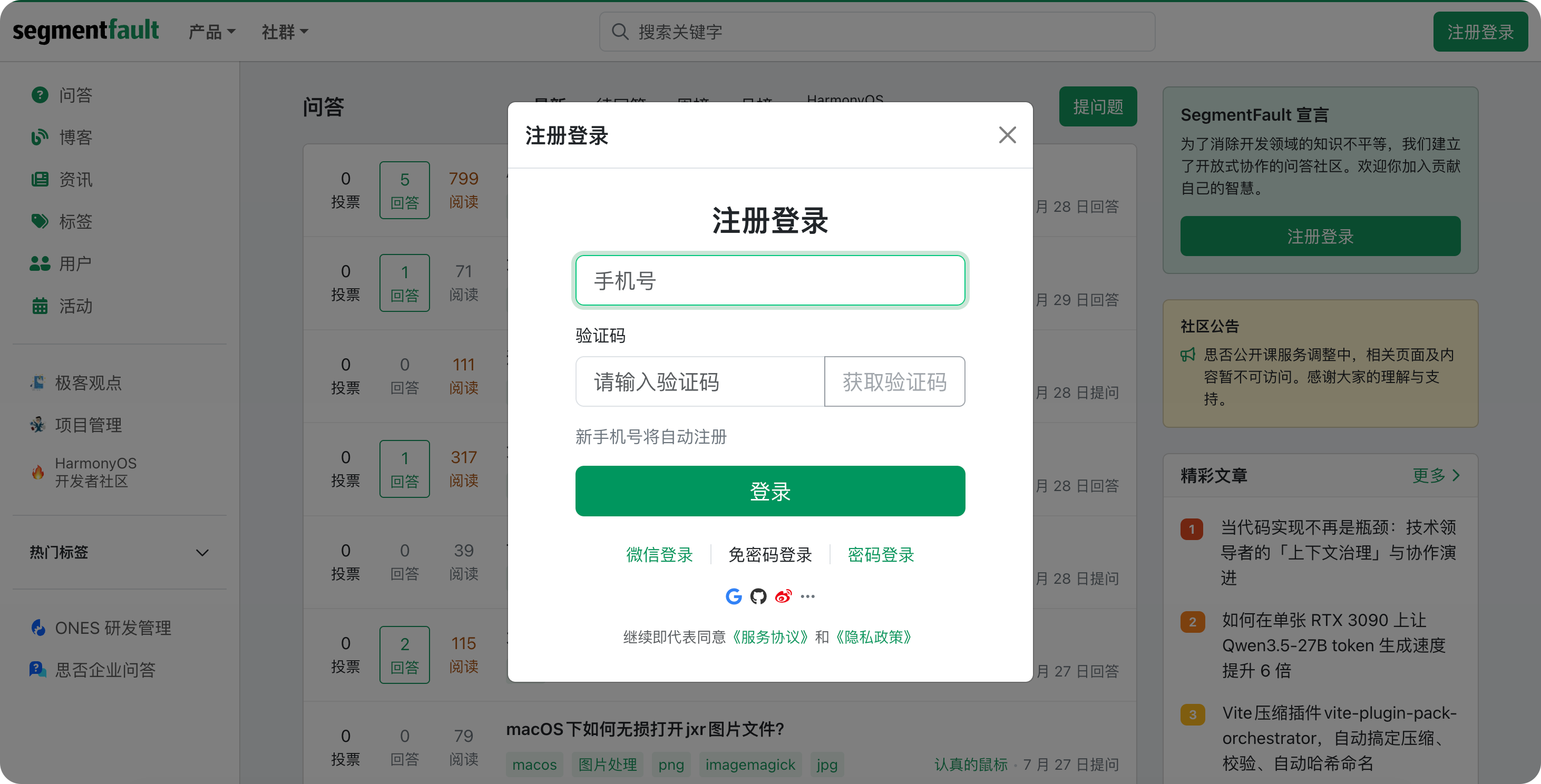Click the 2 回答 answer box
Screen dimensions: 1541x784
[404, 655]
